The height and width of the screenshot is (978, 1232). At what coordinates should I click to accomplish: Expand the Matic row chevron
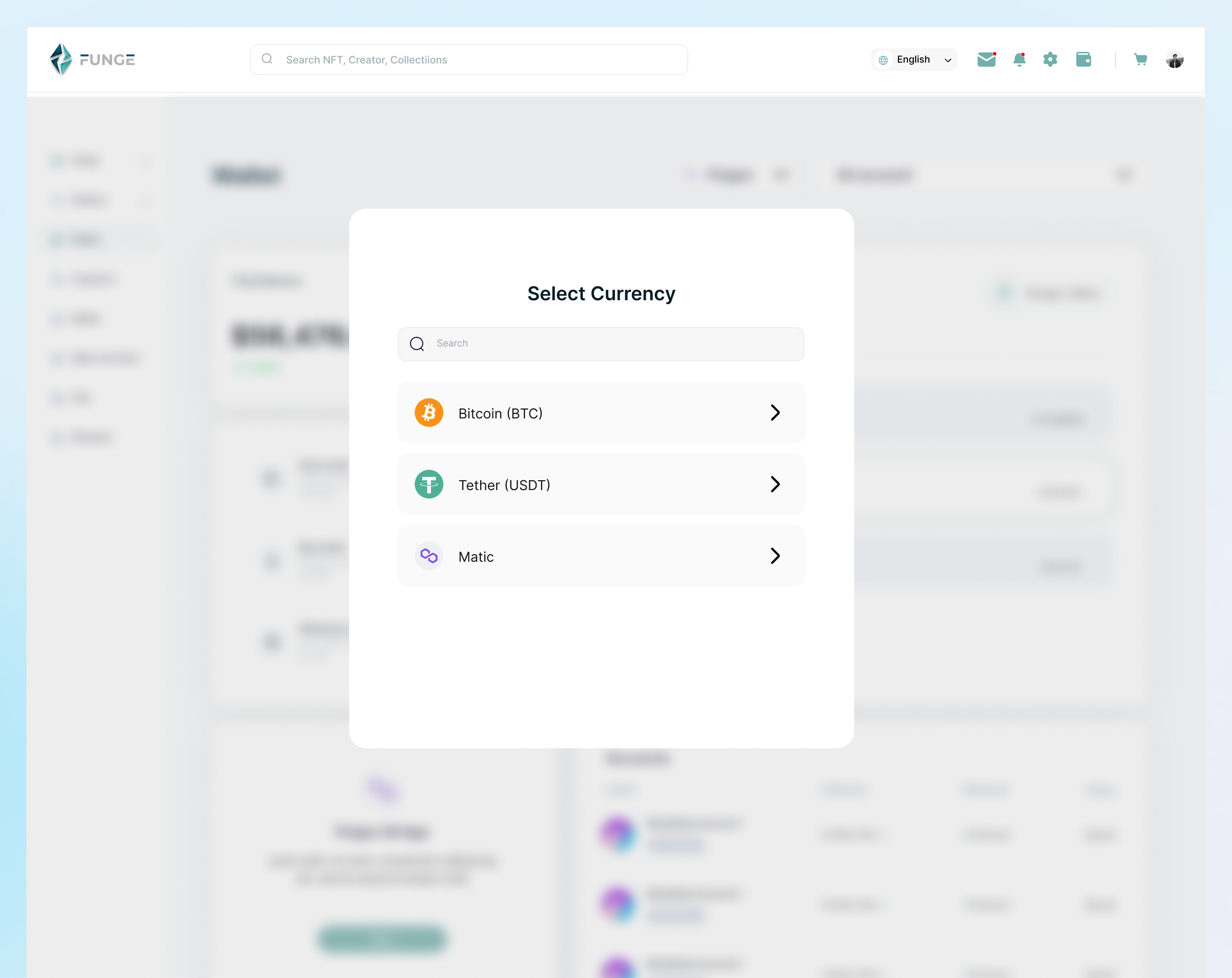click(x=776, y=555)
